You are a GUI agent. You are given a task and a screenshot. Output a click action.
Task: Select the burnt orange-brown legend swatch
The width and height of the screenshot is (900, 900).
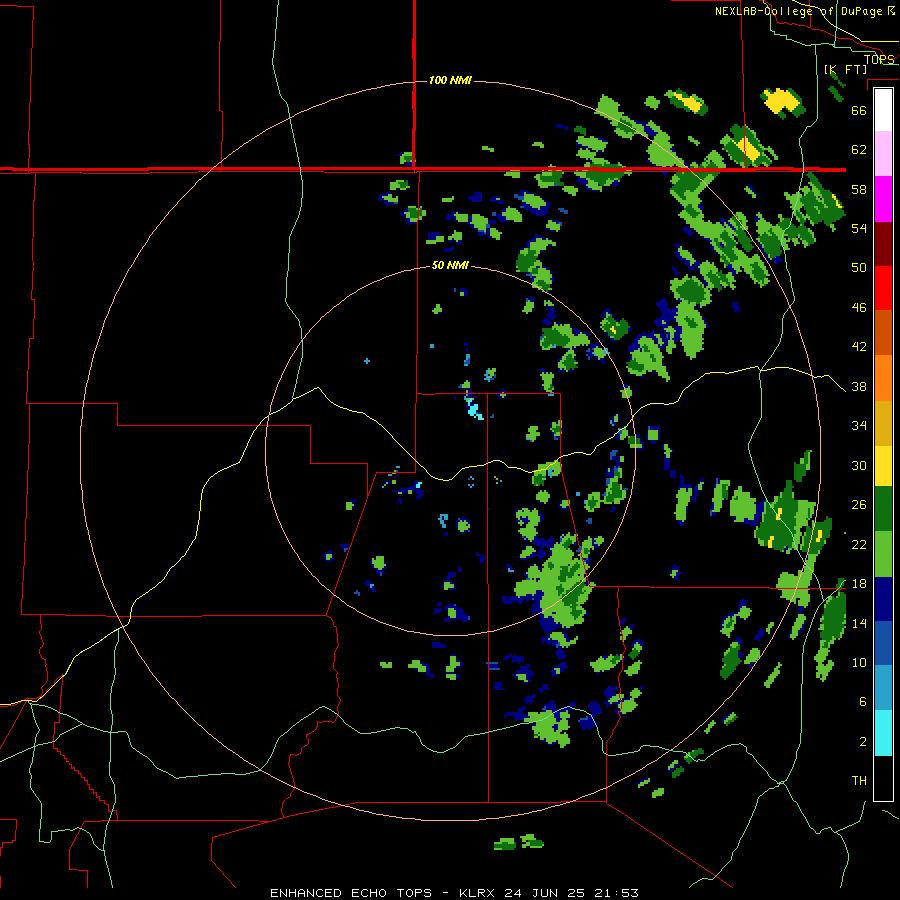[883, 333]
